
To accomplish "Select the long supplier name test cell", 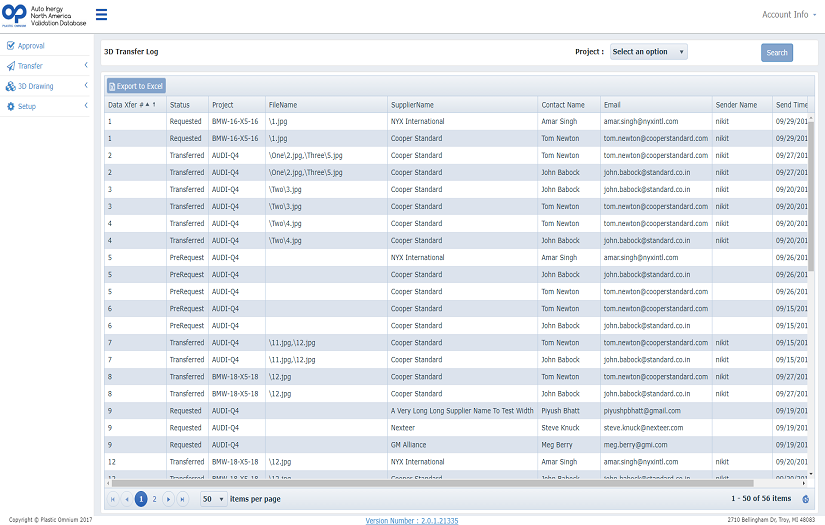I will coord(462,411).
